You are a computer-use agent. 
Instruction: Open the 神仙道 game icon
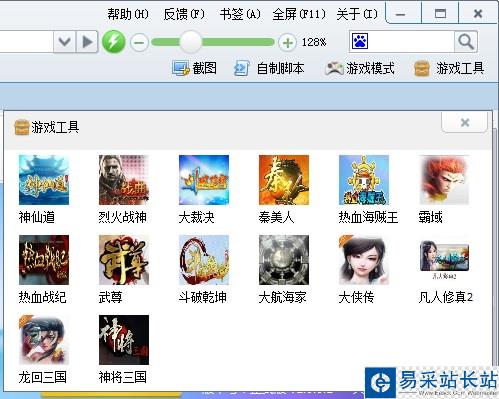click(x=44, y=180)
